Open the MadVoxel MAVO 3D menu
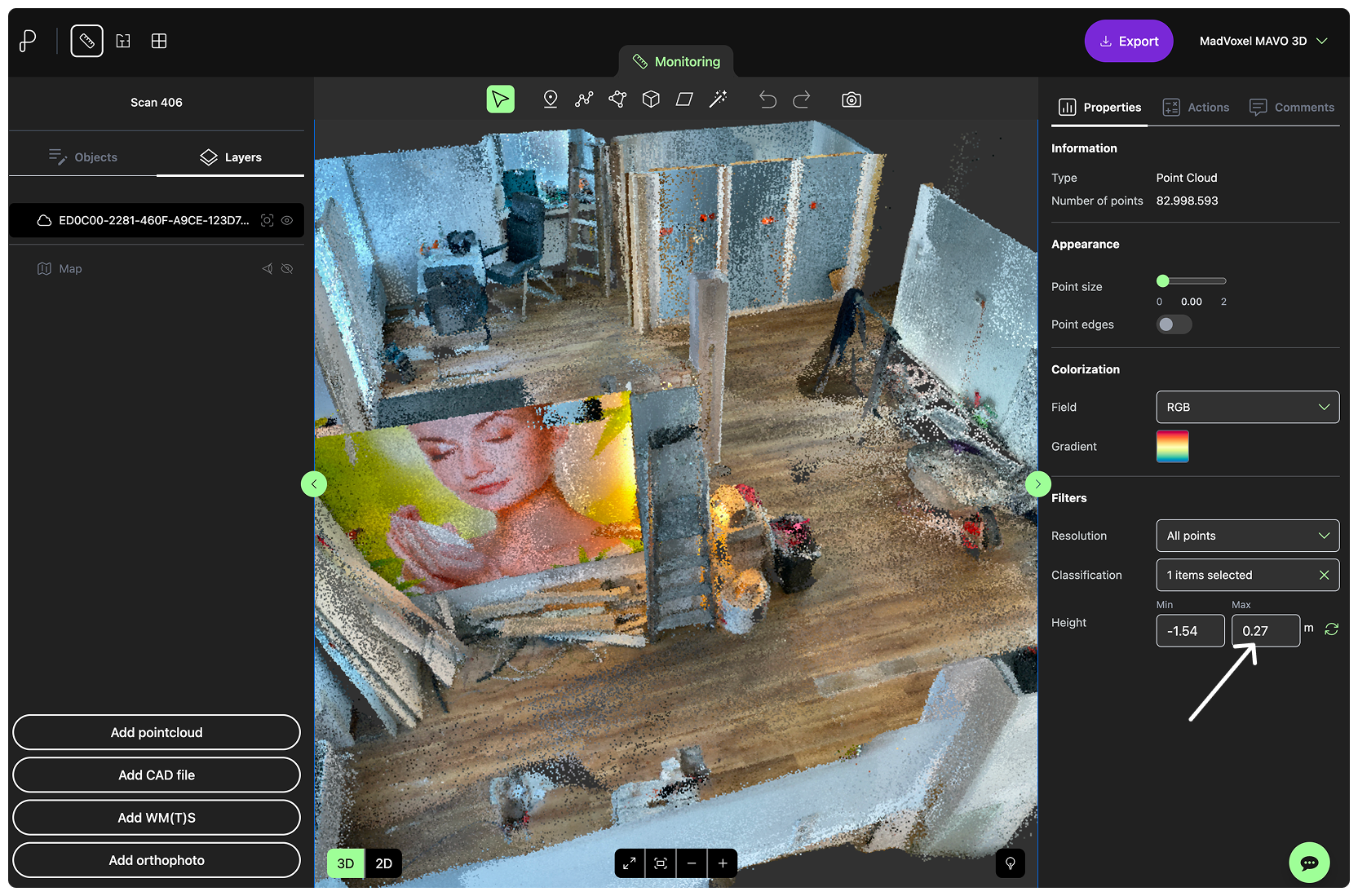 coord(1263,41)
